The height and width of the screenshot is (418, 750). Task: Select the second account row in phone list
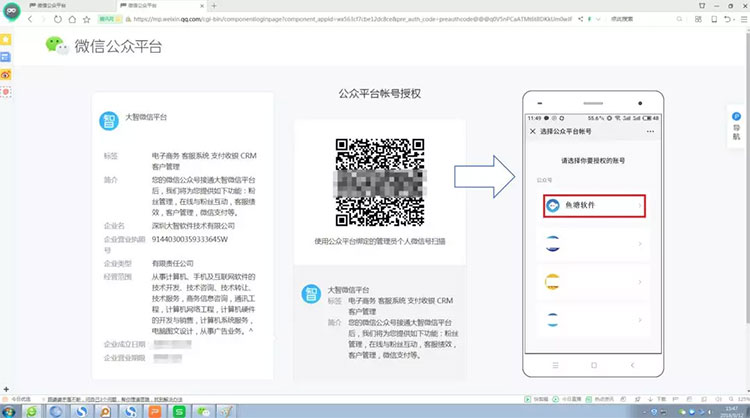(593, 244)
